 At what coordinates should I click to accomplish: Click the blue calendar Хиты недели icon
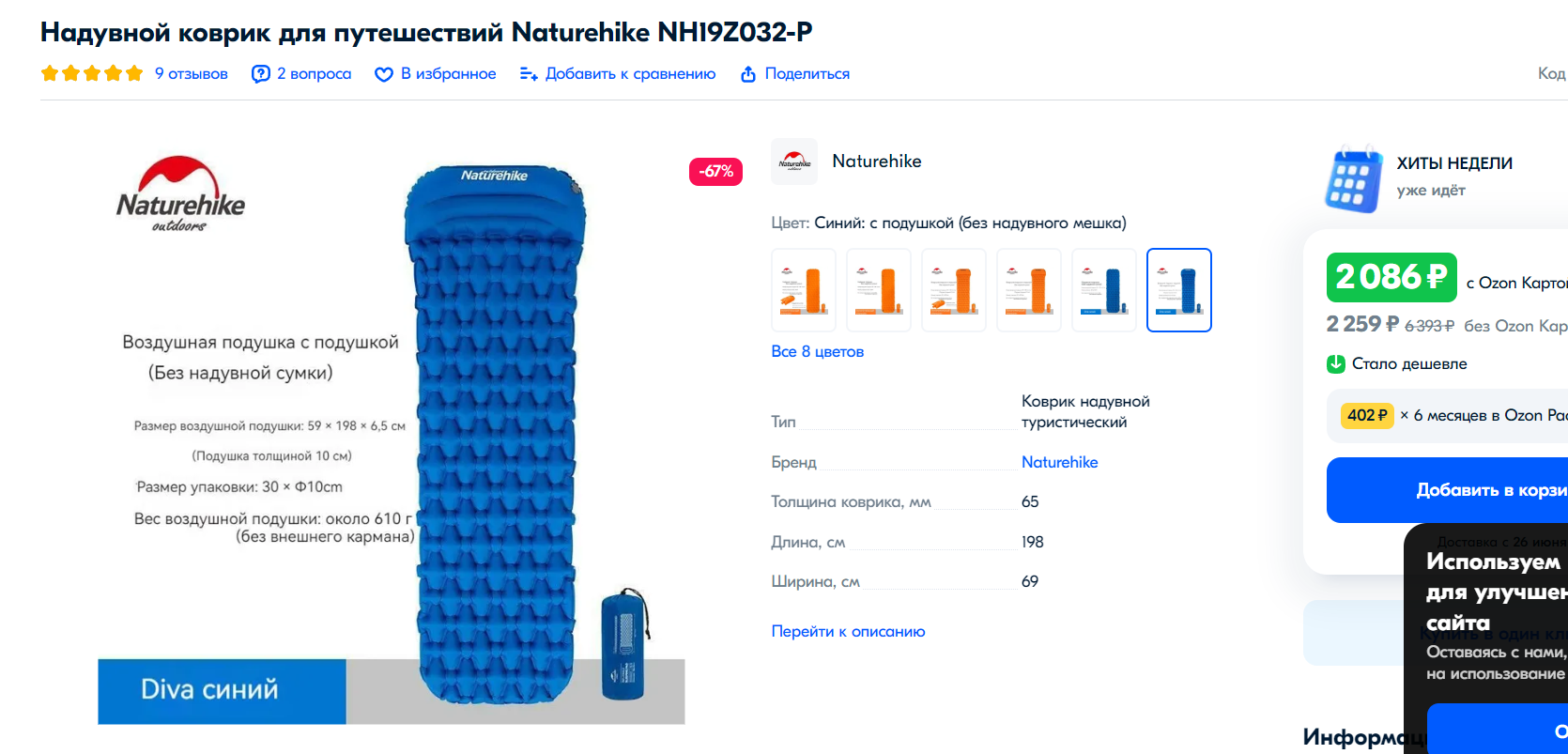pyautogui.click(x=1353, y=178)
